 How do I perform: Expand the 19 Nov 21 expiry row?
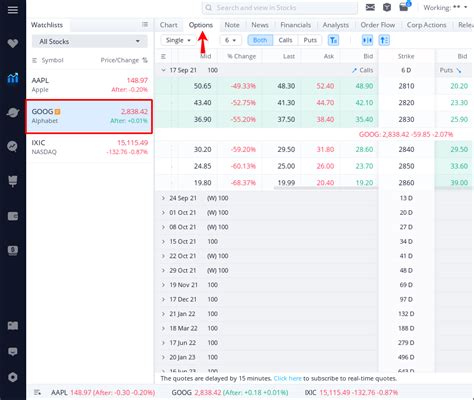click(163, 285)
